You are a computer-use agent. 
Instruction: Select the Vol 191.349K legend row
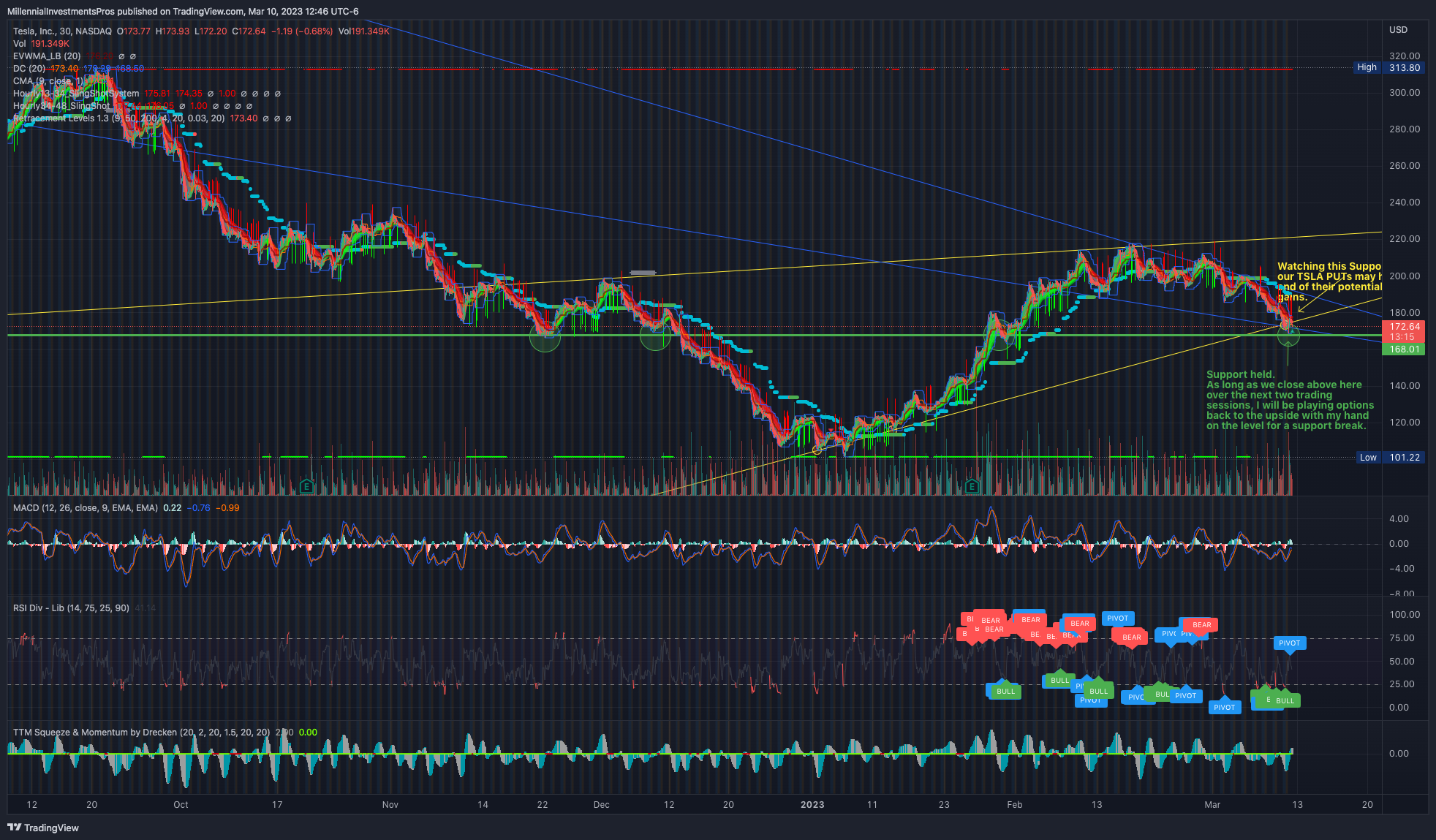(41, 44)
